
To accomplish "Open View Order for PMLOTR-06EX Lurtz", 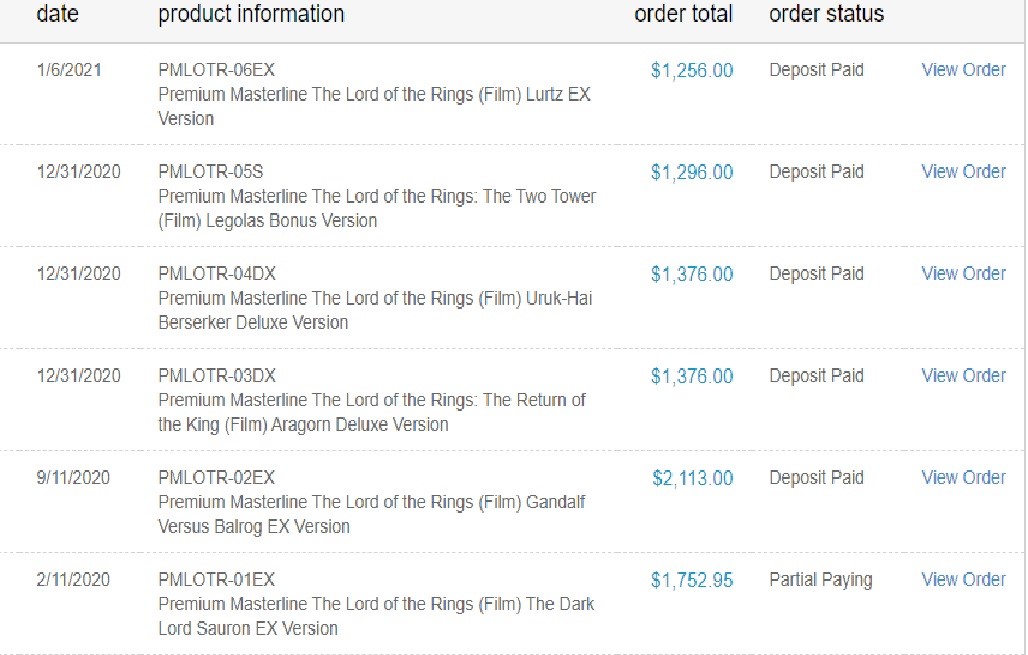I will [963, 69].
